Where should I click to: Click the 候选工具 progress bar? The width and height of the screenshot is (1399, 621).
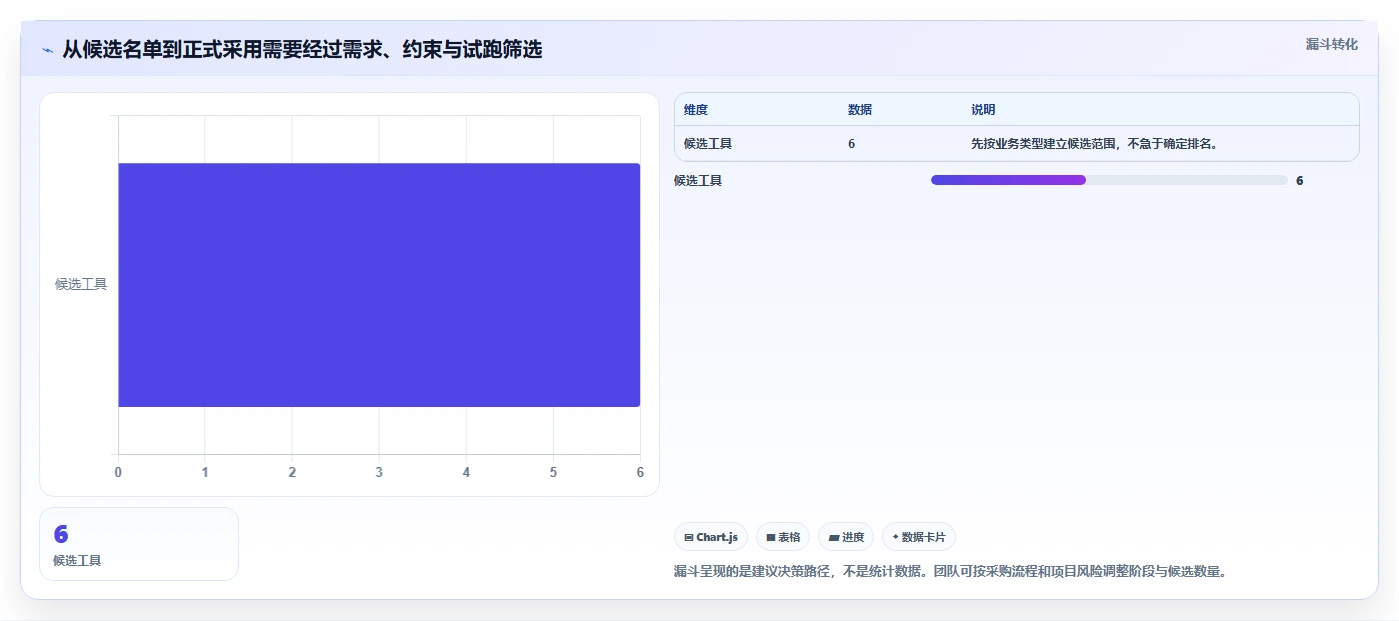[1109, 180]
